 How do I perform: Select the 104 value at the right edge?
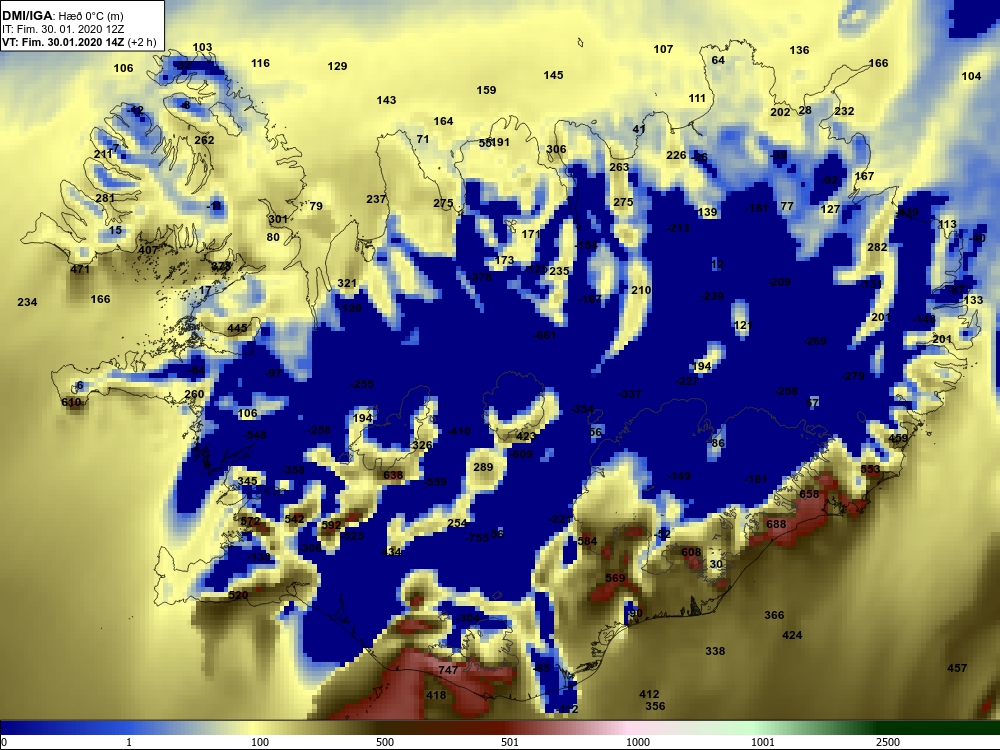pos(971,76)
